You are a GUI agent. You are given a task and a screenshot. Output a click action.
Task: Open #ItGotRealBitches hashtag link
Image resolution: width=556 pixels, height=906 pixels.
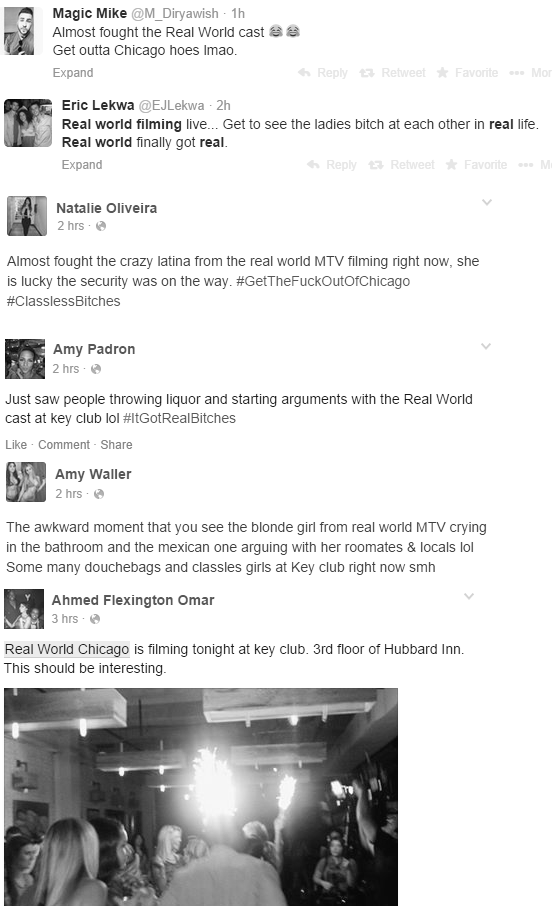(x=179, y=418)
